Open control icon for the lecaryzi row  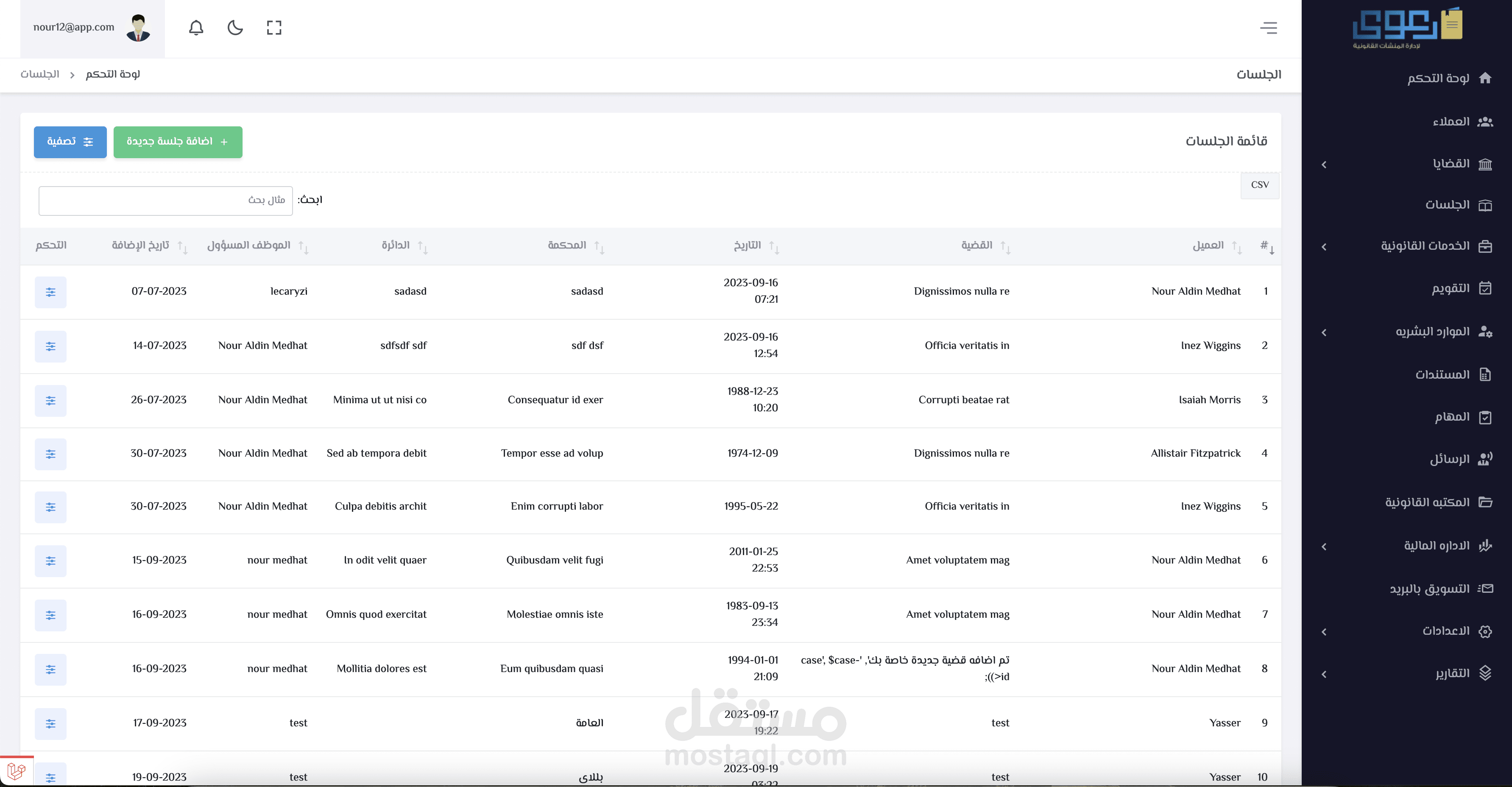tap(50, 292)
